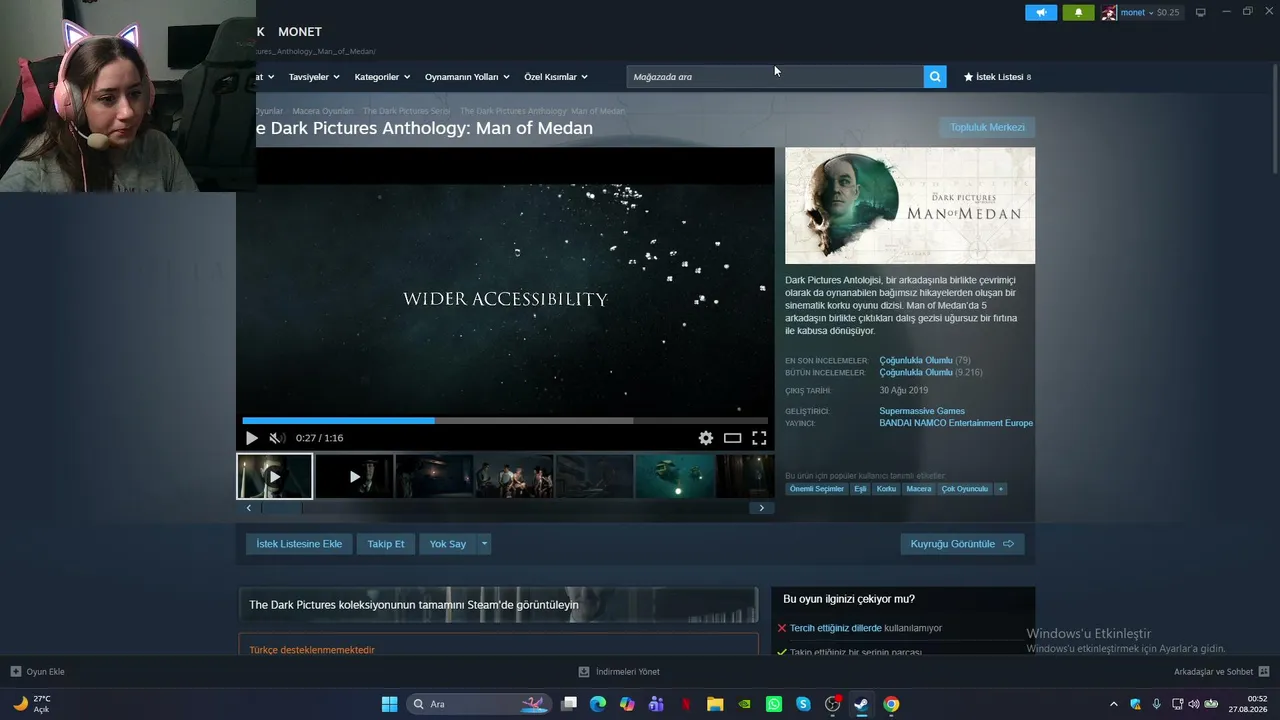
Task: Select the Korku tag
Action: [x=886, y=489]
